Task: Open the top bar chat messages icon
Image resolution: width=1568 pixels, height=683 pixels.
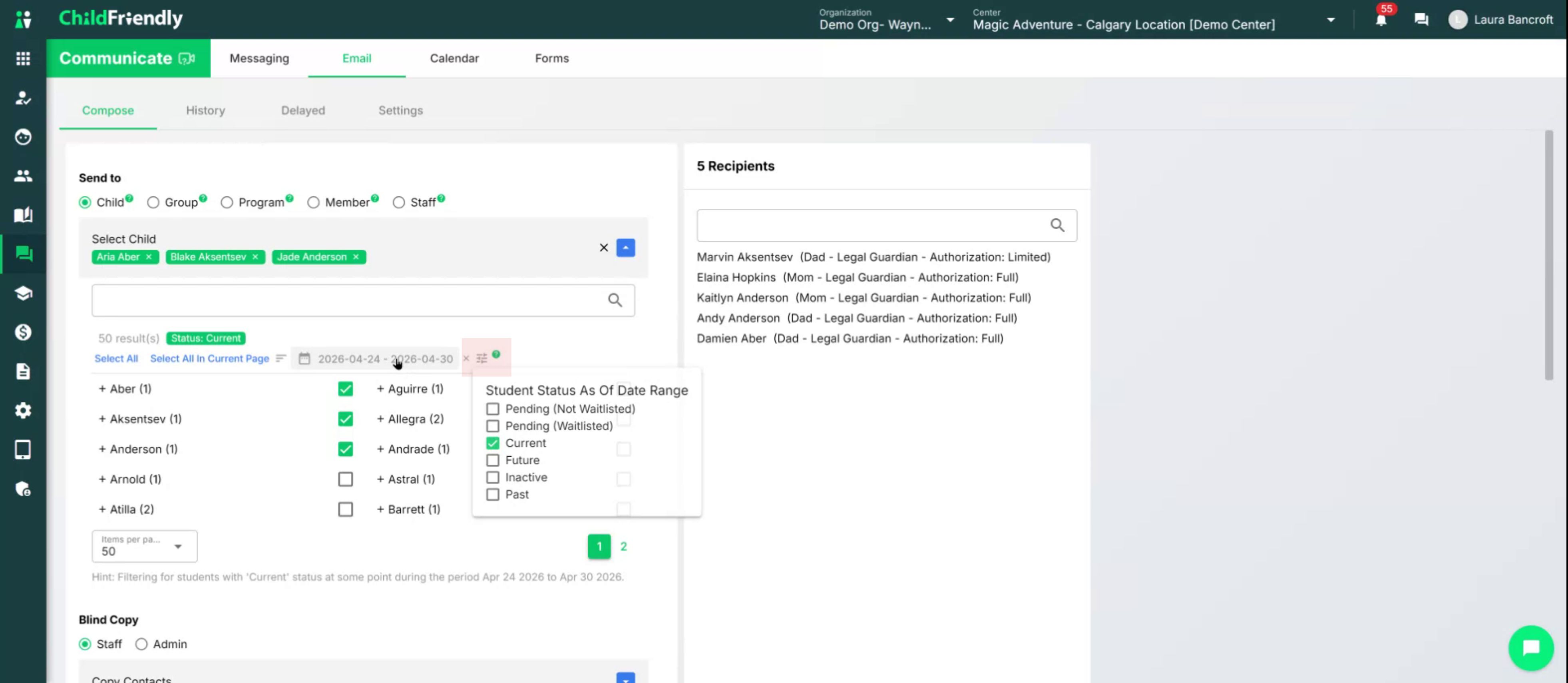Action: pos(1421,20)
